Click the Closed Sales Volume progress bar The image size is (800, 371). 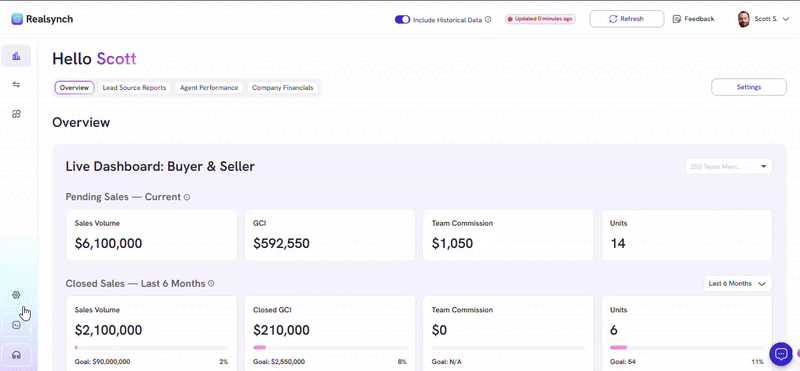(151, 348)
